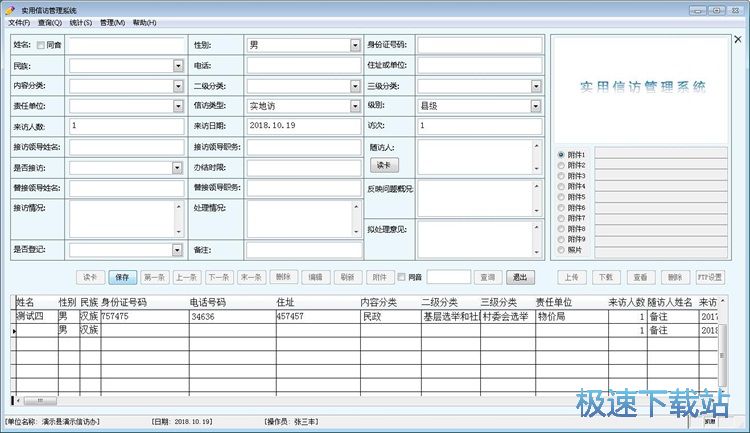Select the table cell 物价局
The height and width of the screenshot is (433, 750).
(572, 316)
